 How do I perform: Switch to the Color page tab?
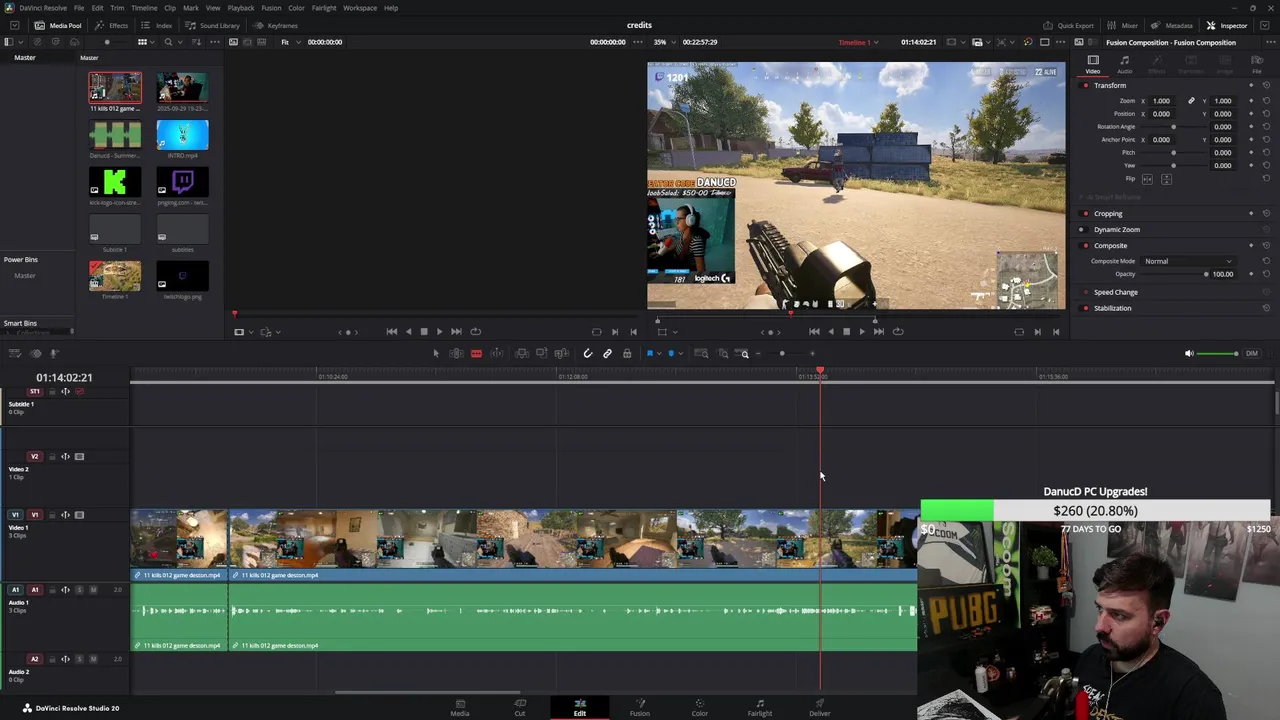[700, 707]
